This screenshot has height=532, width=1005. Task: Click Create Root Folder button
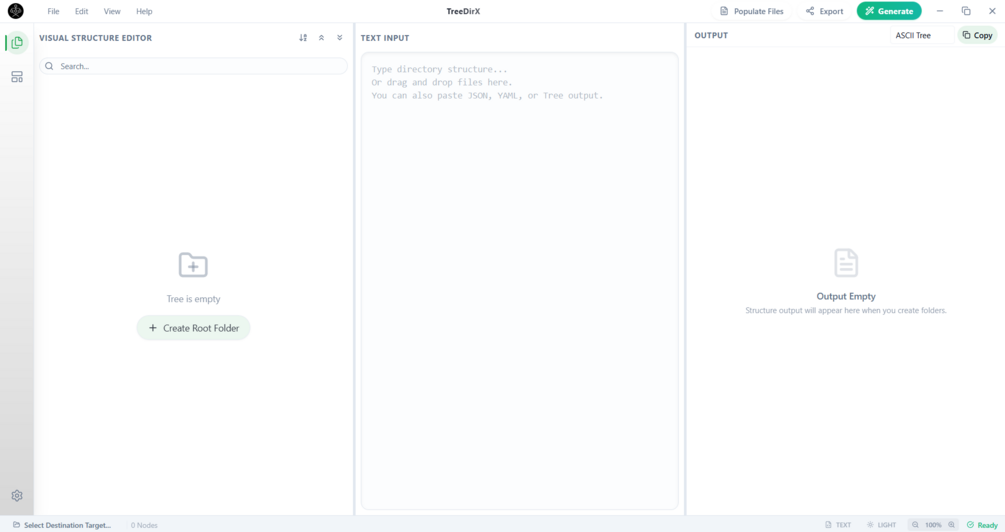[193, 328]
